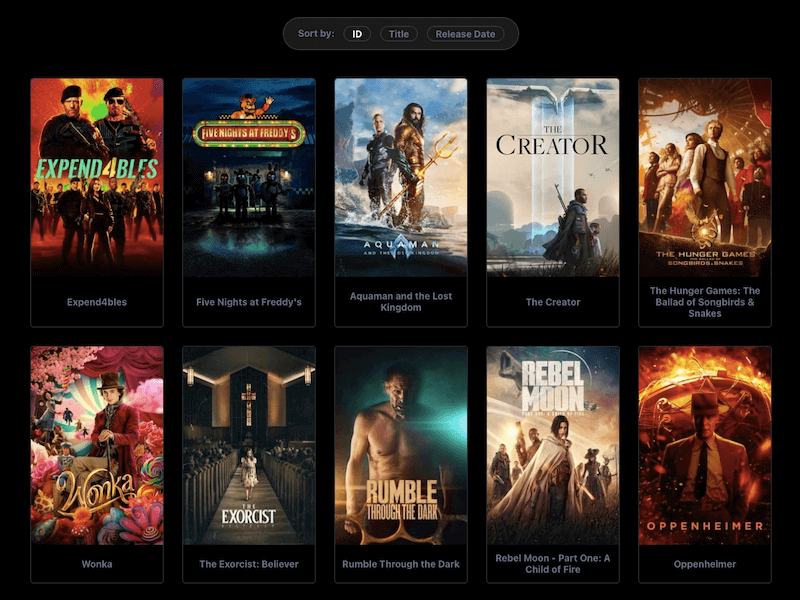Open the Hunger Games Songbirds & Snakes poster
This screenshot has width=800, height=600.
705,178
